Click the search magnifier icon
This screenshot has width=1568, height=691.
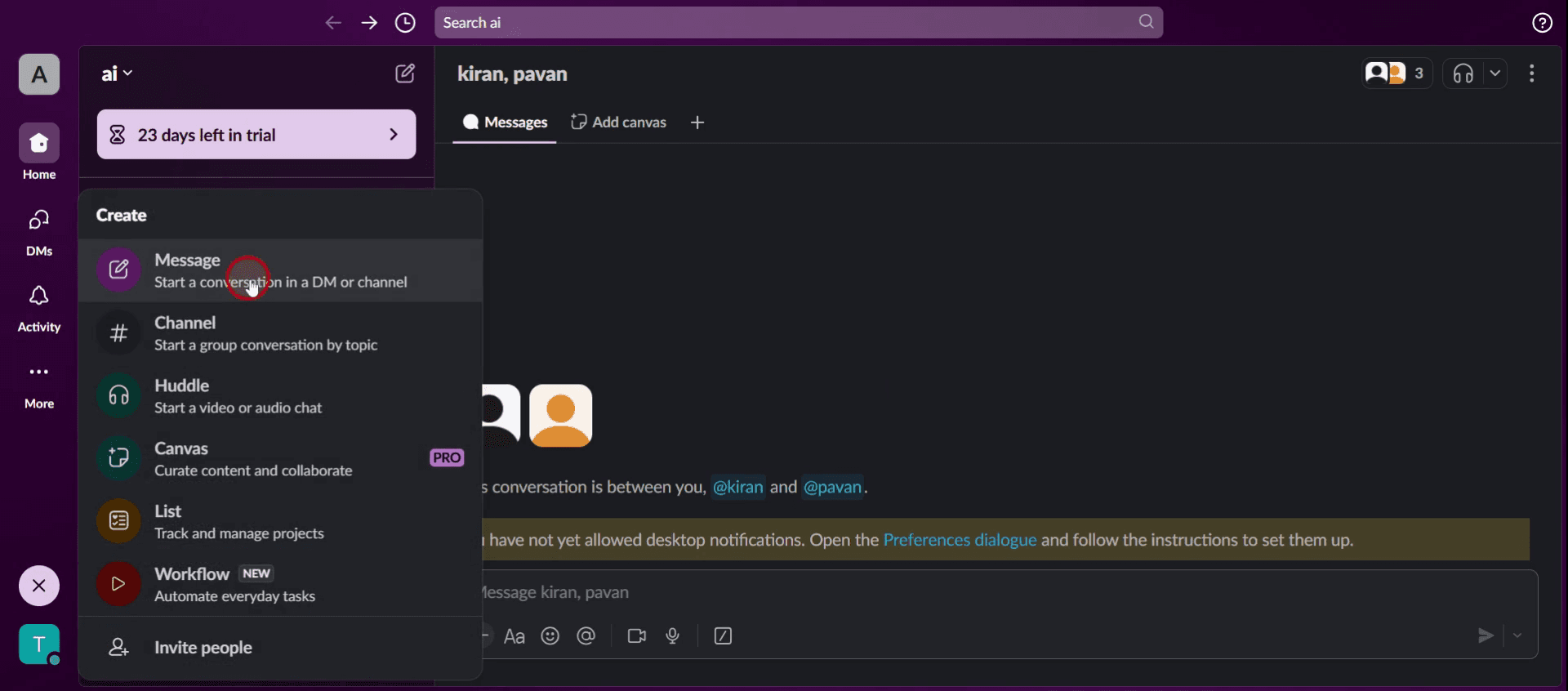[x=1146, y=22]
